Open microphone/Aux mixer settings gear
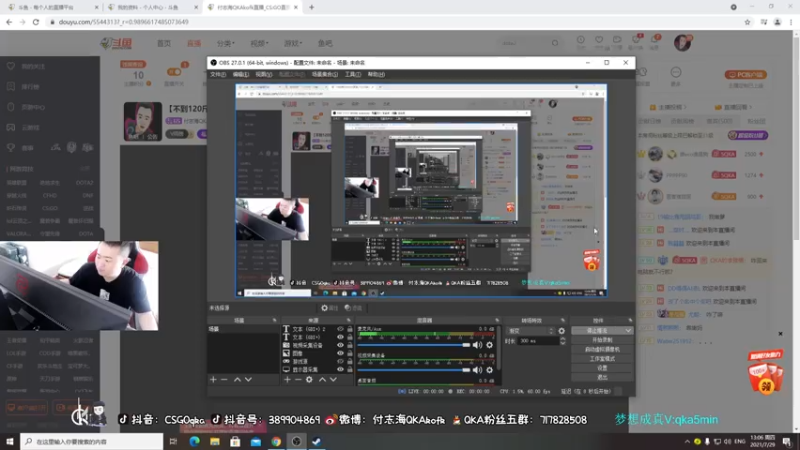800x450 pixels. [x=490, y=345]
